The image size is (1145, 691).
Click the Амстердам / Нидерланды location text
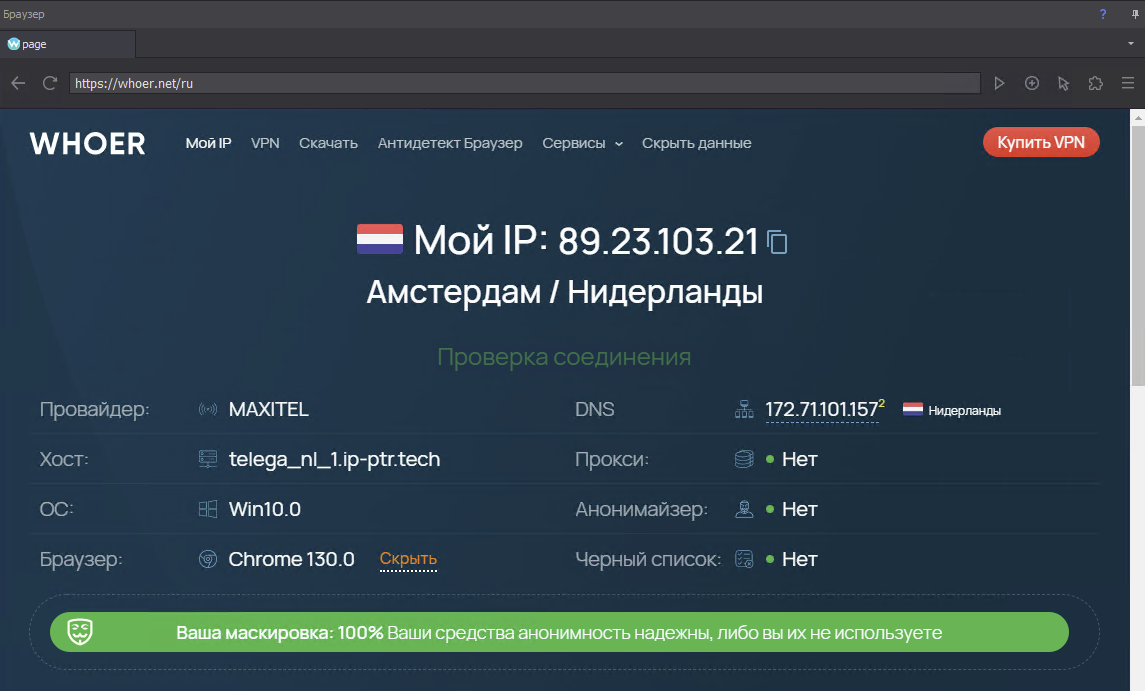(564, 292)
